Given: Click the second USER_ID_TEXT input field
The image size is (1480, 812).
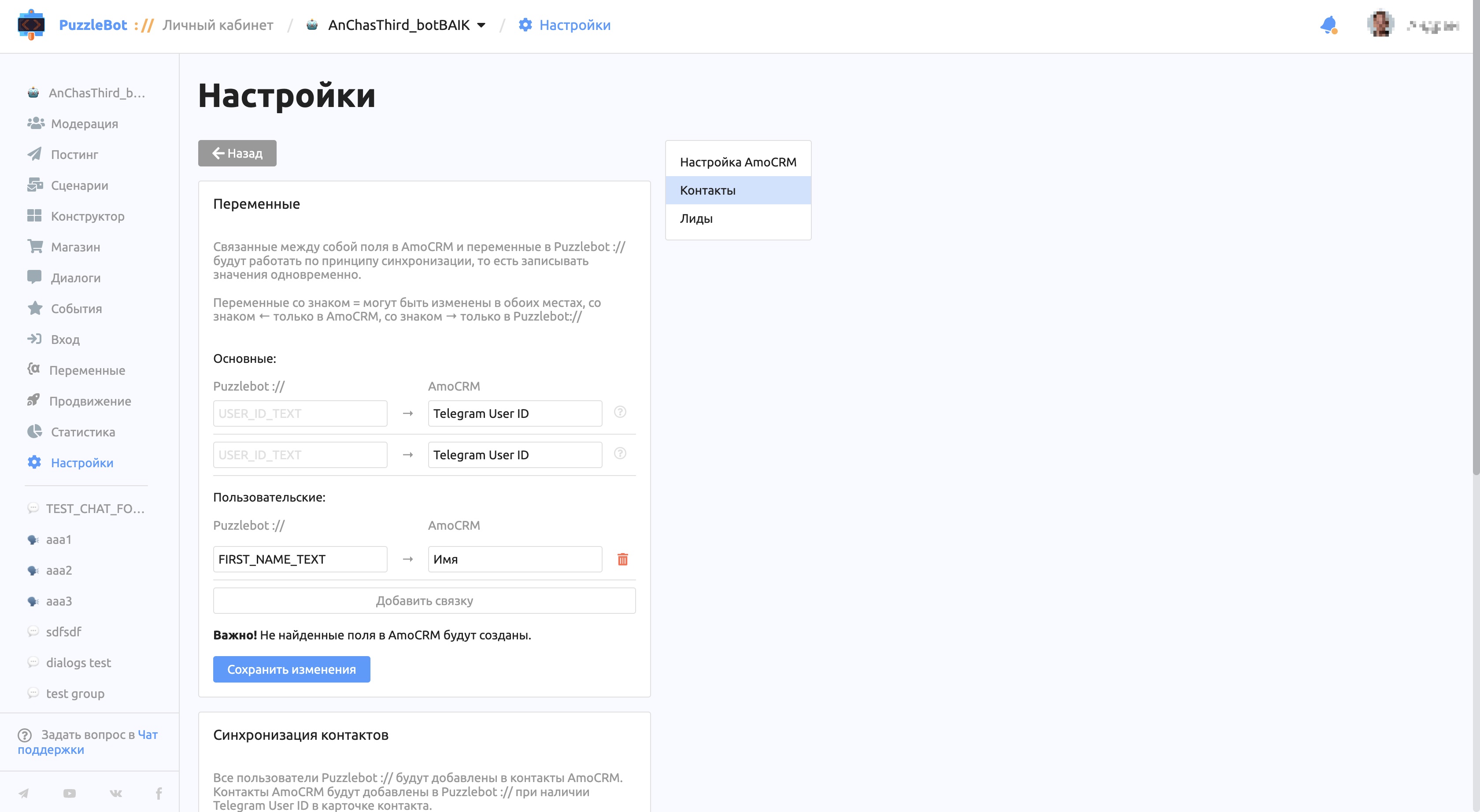Looking at the screenshot, I should [x=300, y=455].
